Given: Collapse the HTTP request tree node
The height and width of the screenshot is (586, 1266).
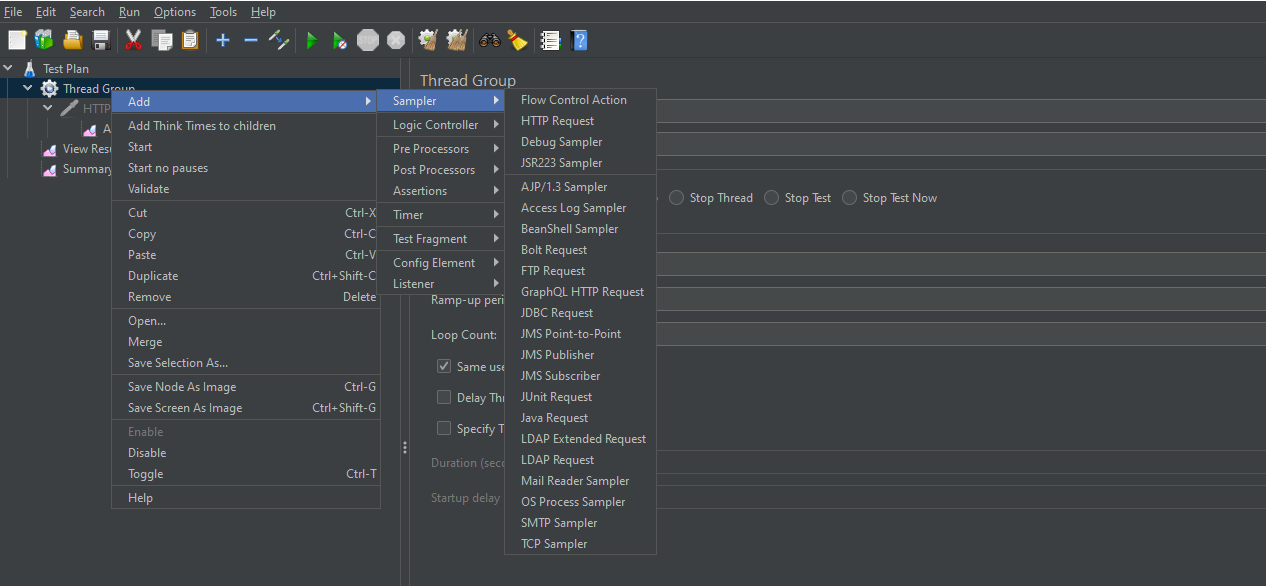Looking at the screenshot, I should point(48,108).
